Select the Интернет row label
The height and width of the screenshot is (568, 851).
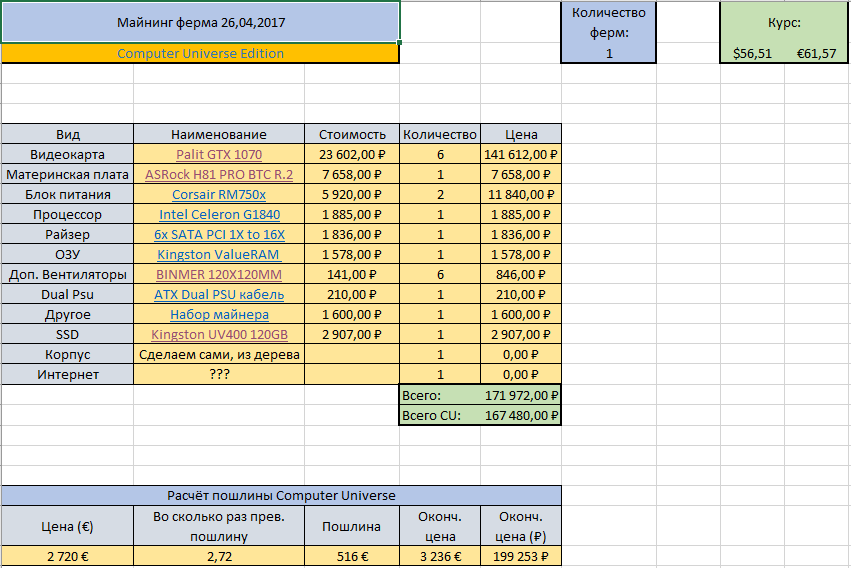pyautogui.click(x=67, y=375)
